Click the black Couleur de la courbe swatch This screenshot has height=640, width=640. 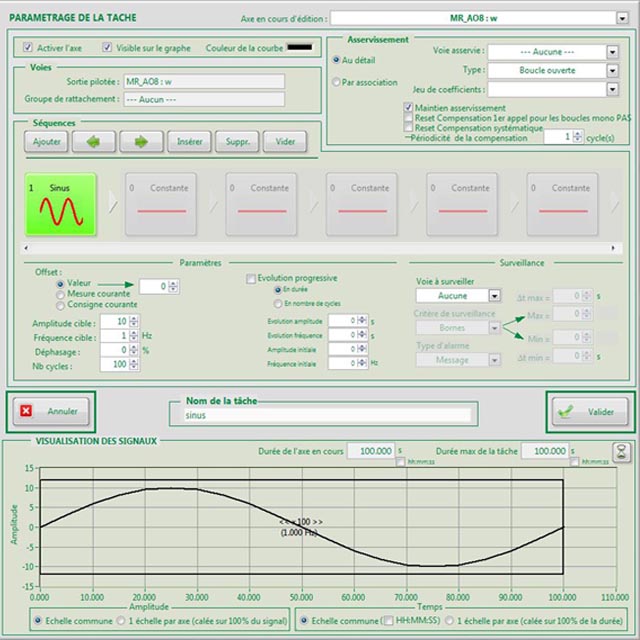(301, 47)
